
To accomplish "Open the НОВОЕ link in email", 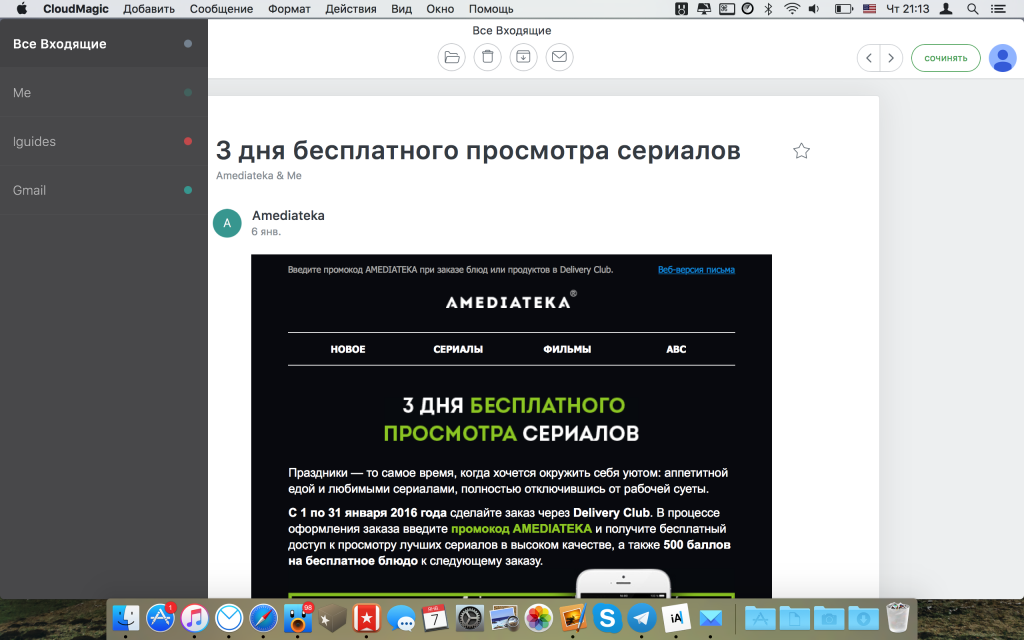I will (347, 349).
